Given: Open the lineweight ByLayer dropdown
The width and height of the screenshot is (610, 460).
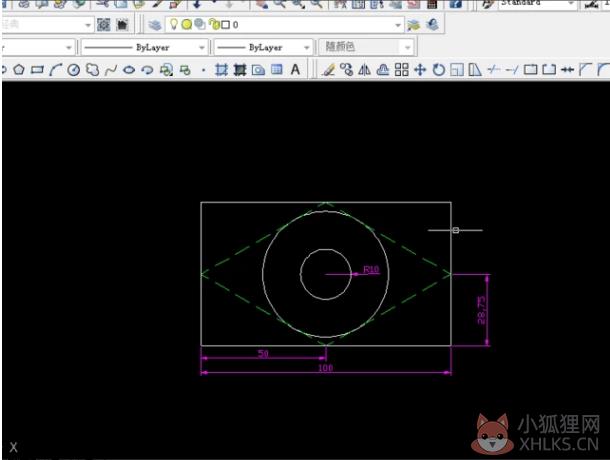Looking at the screenshot, I should click(307, 47).
